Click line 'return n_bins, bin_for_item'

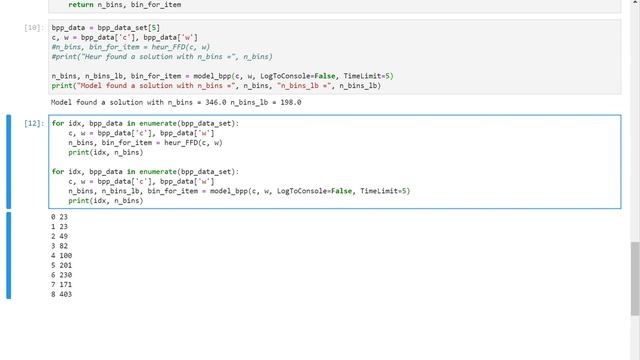(124, 5)
